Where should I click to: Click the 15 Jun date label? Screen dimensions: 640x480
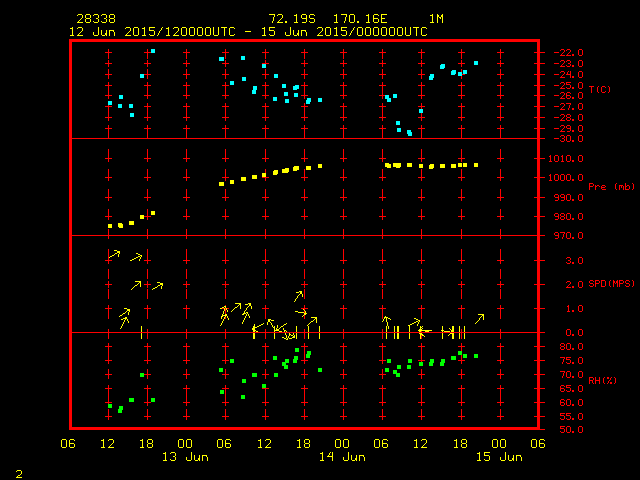coord(498,457)
